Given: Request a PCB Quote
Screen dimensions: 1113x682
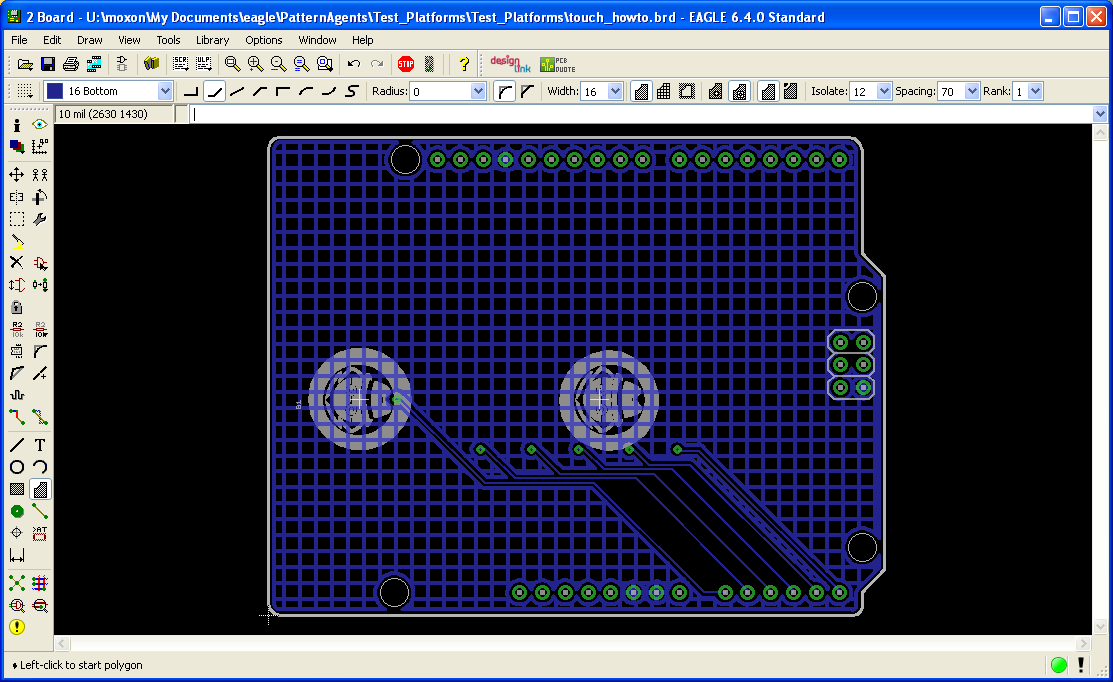Looking at the screenshot, I should 557,65.
